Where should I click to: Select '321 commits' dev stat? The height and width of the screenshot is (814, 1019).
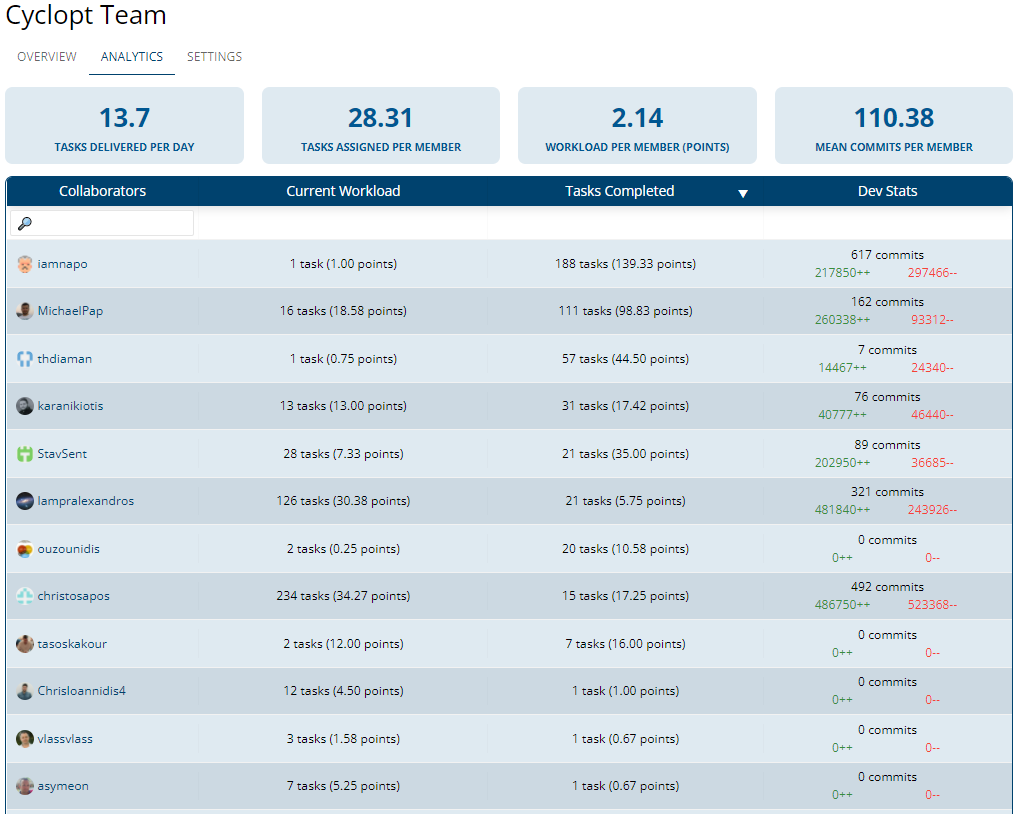pos(887,492)
